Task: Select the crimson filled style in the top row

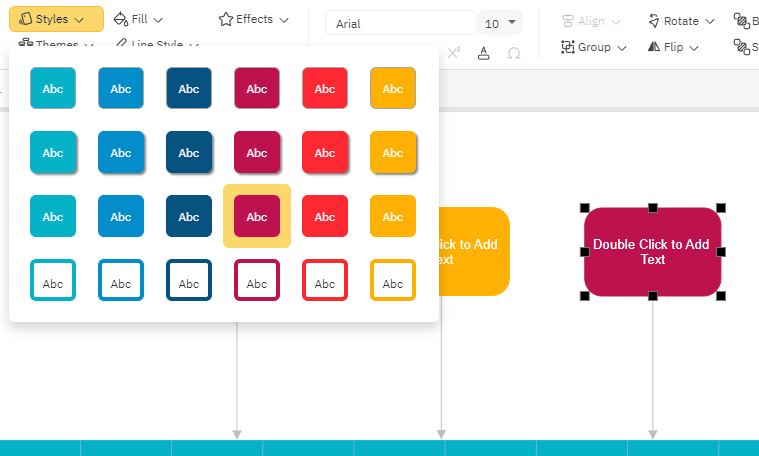Action: (x=257, y=89)
